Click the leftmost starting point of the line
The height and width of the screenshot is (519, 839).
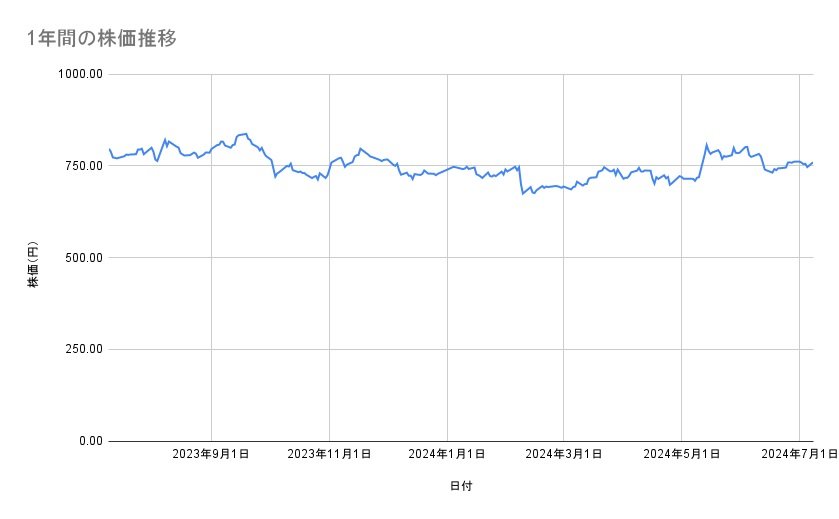tap(109, 149)
